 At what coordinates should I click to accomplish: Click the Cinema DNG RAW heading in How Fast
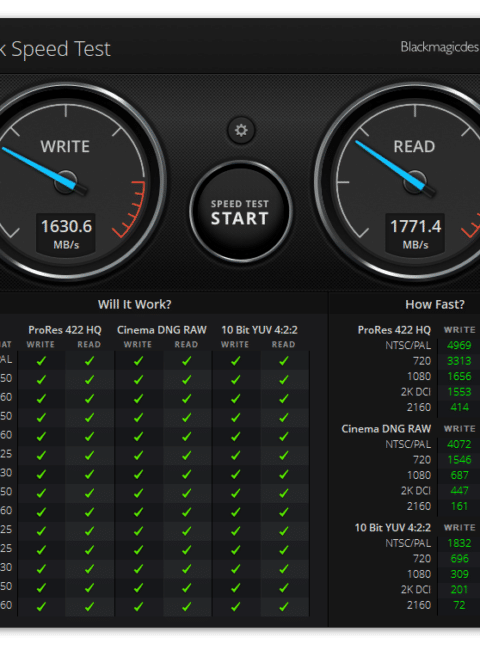pyautogui.click(x=386, y=429)
